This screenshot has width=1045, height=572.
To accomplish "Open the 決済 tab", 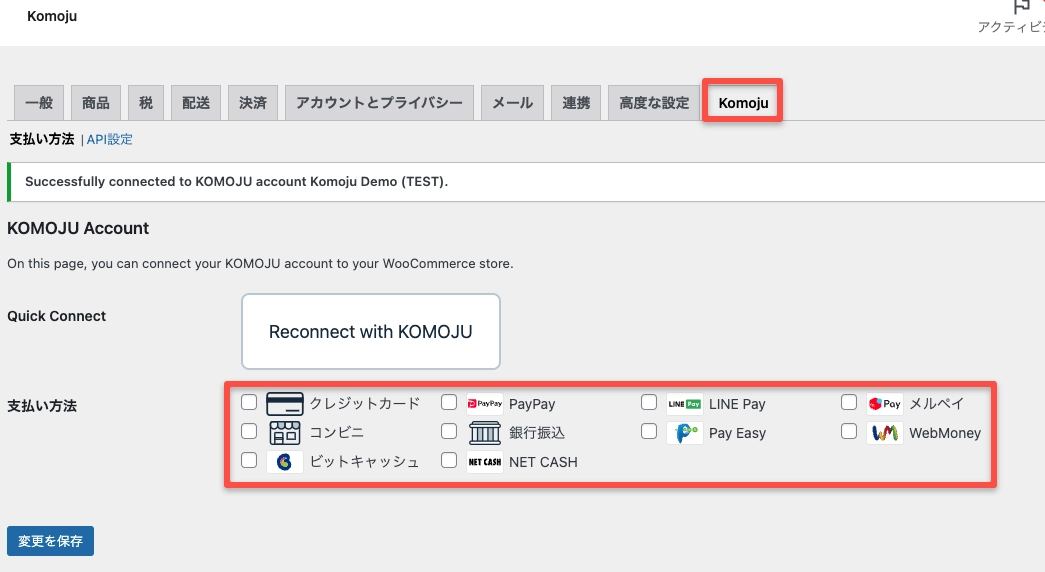I will pyautogui.click(x=253, y=103).
